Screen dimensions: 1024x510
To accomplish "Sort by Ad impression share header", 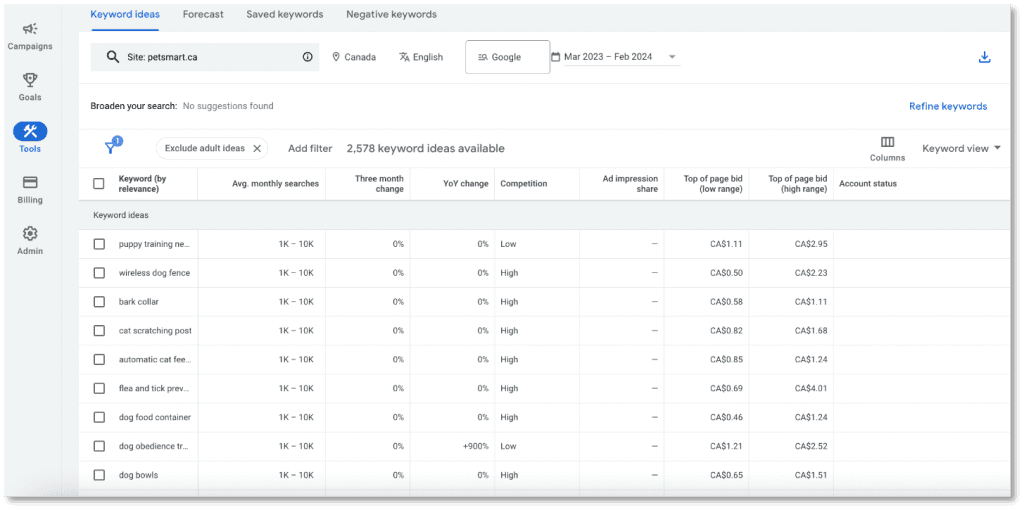I will (630, 183).
